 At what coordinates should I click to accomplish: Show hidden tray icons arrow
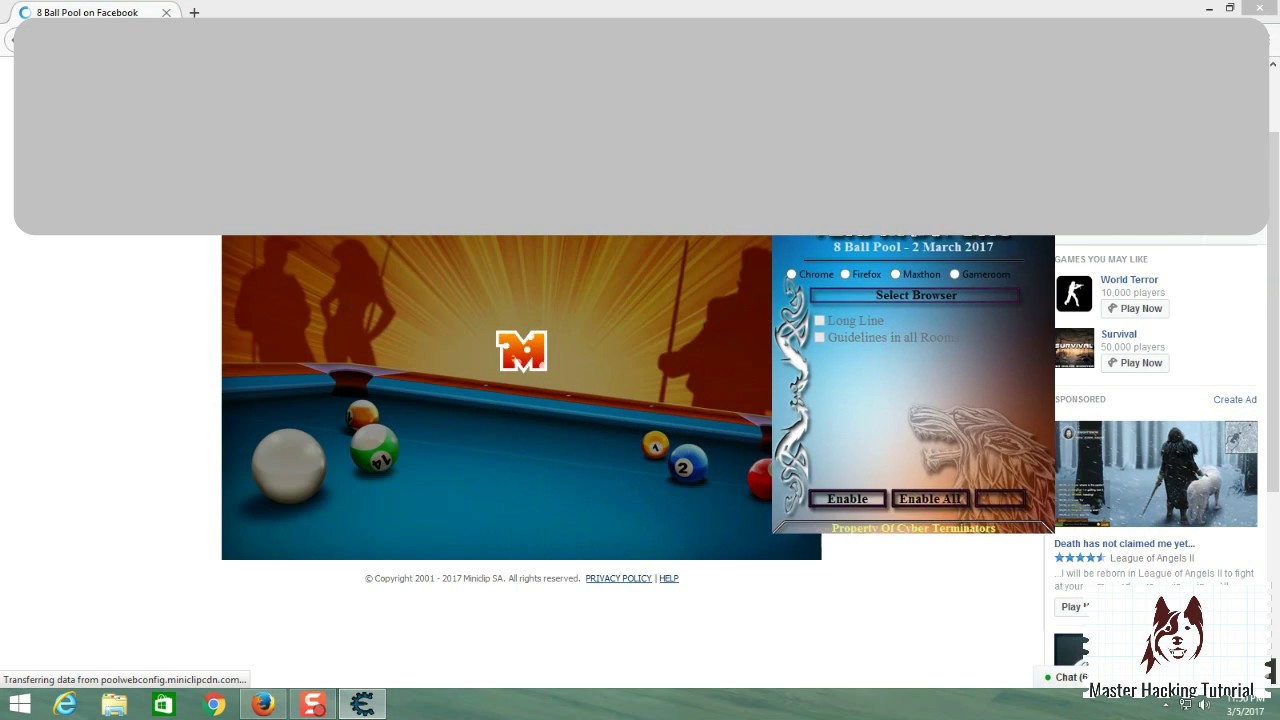click(1166, 704)
